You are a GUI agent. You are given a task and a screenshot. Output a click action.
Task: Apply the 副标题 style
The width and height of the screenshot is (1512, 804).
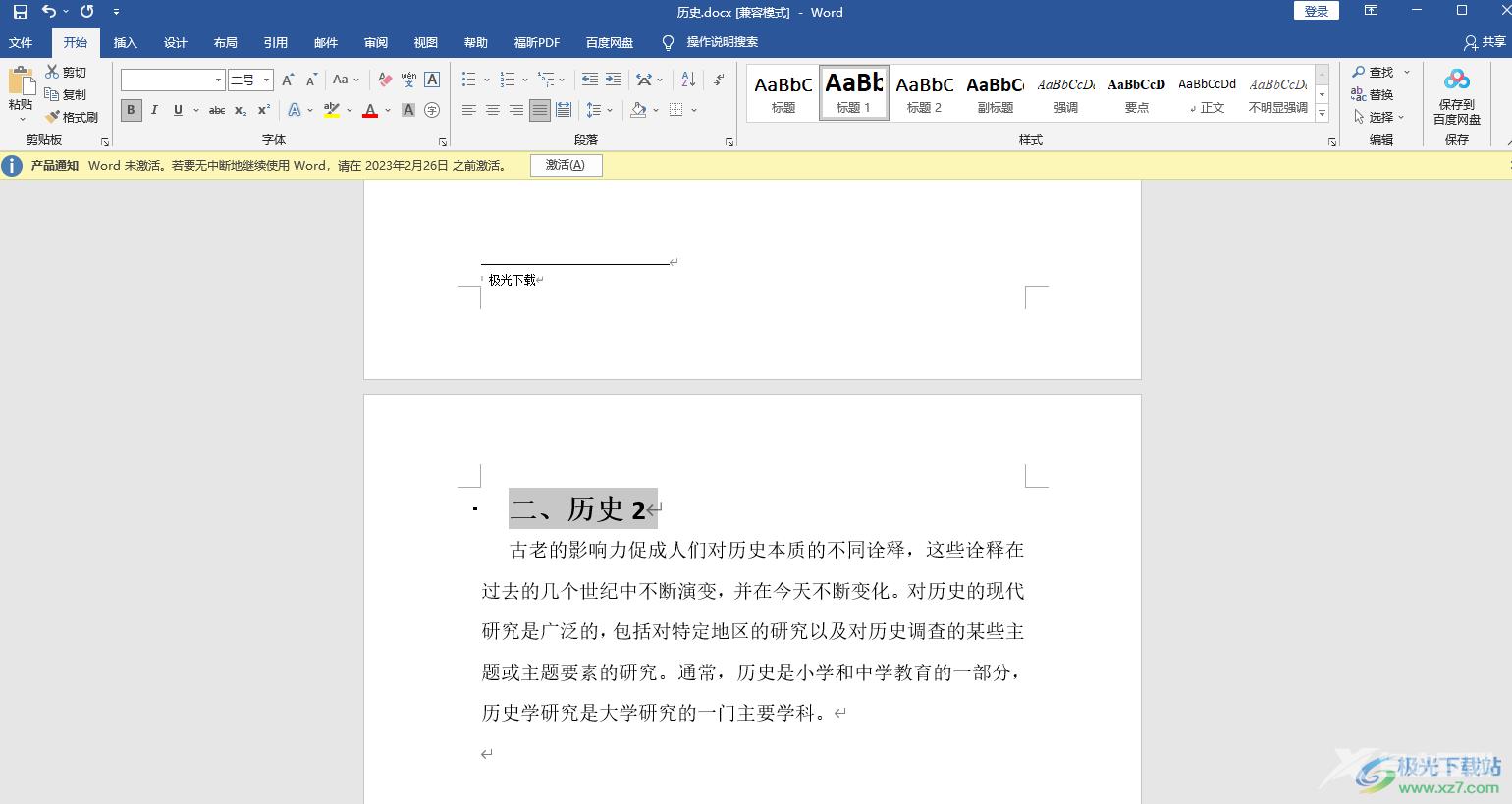tap(995, 93)
